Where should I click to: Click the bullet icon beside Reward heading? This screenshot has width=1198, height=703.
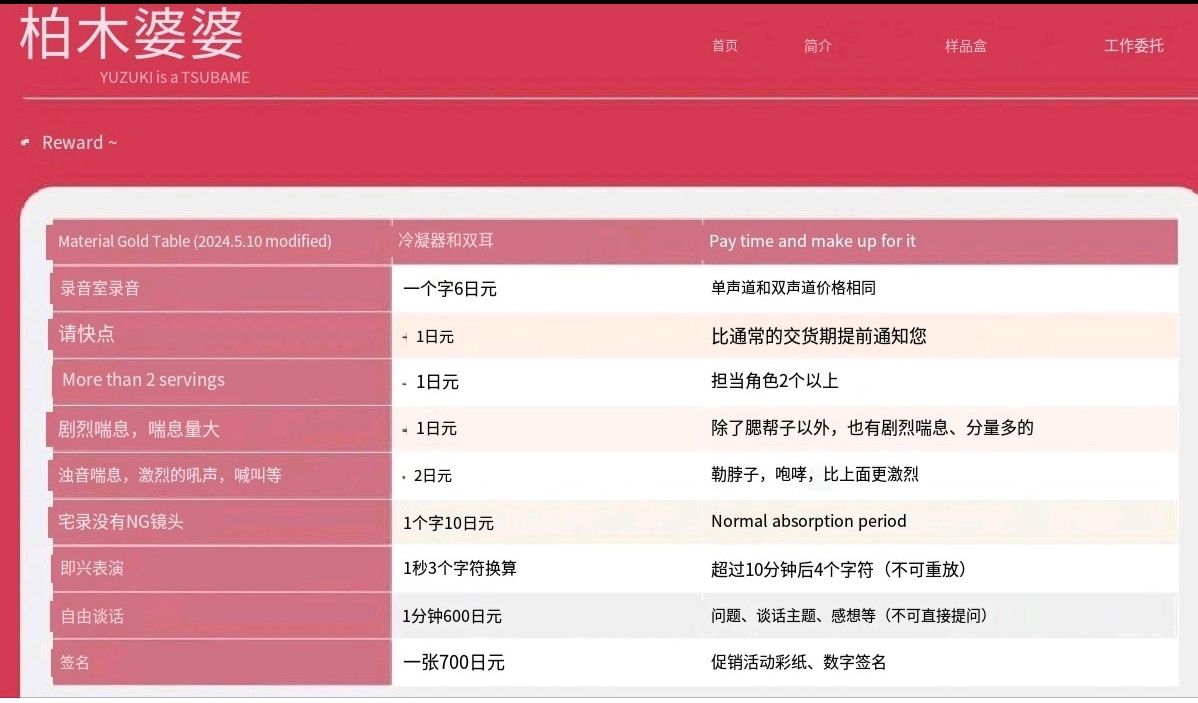pos(24,142)
